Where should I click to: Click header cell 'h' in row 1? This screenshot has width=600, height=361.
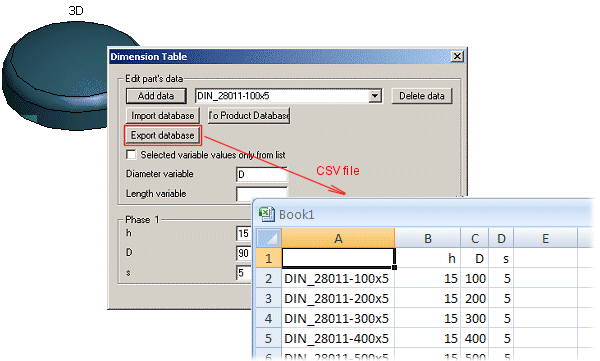pyautogui.click(x=428, y=258)
